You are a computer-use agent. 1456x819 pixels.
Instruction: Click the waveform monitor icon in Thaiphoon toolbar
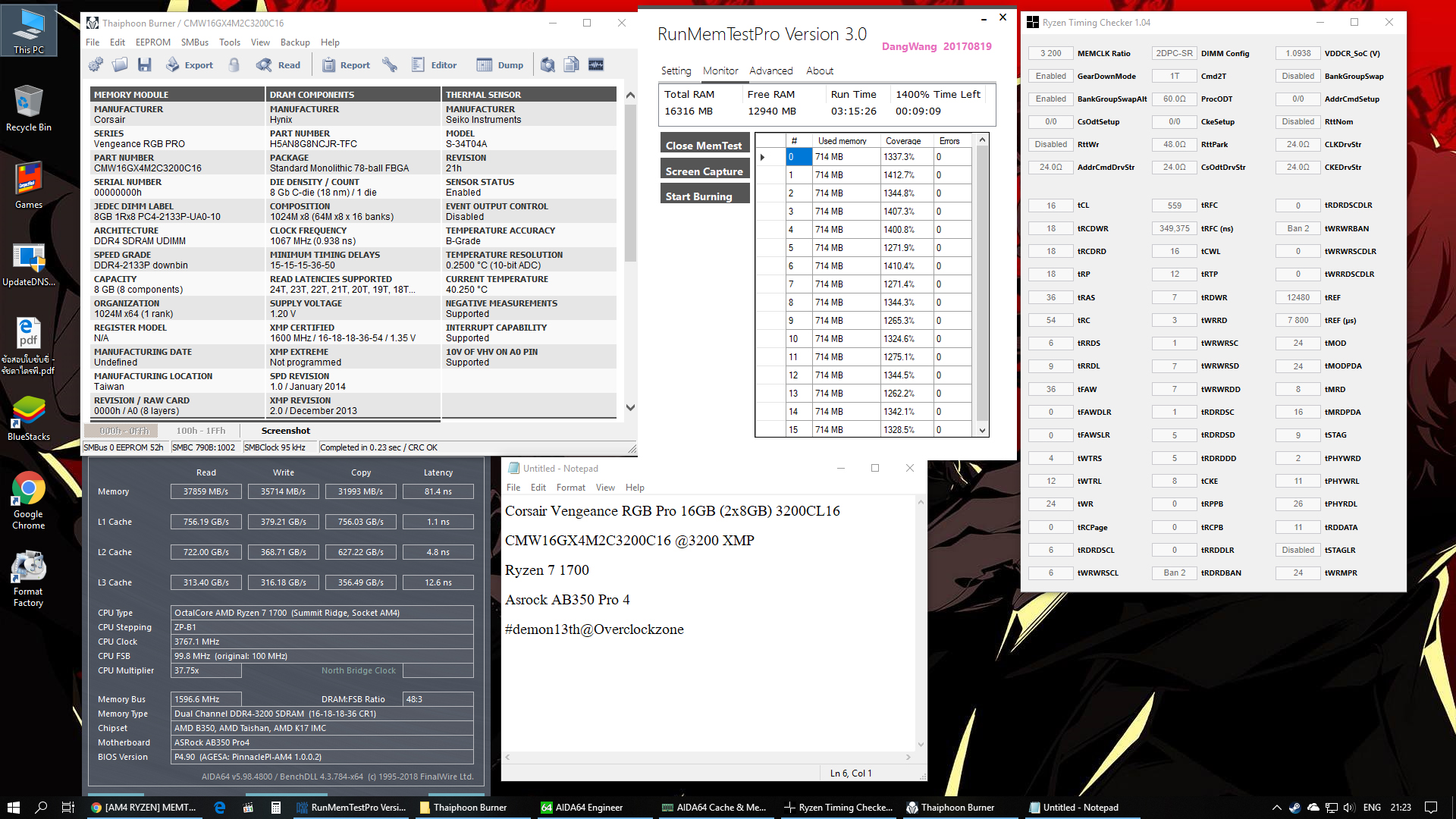pos(596,65)
